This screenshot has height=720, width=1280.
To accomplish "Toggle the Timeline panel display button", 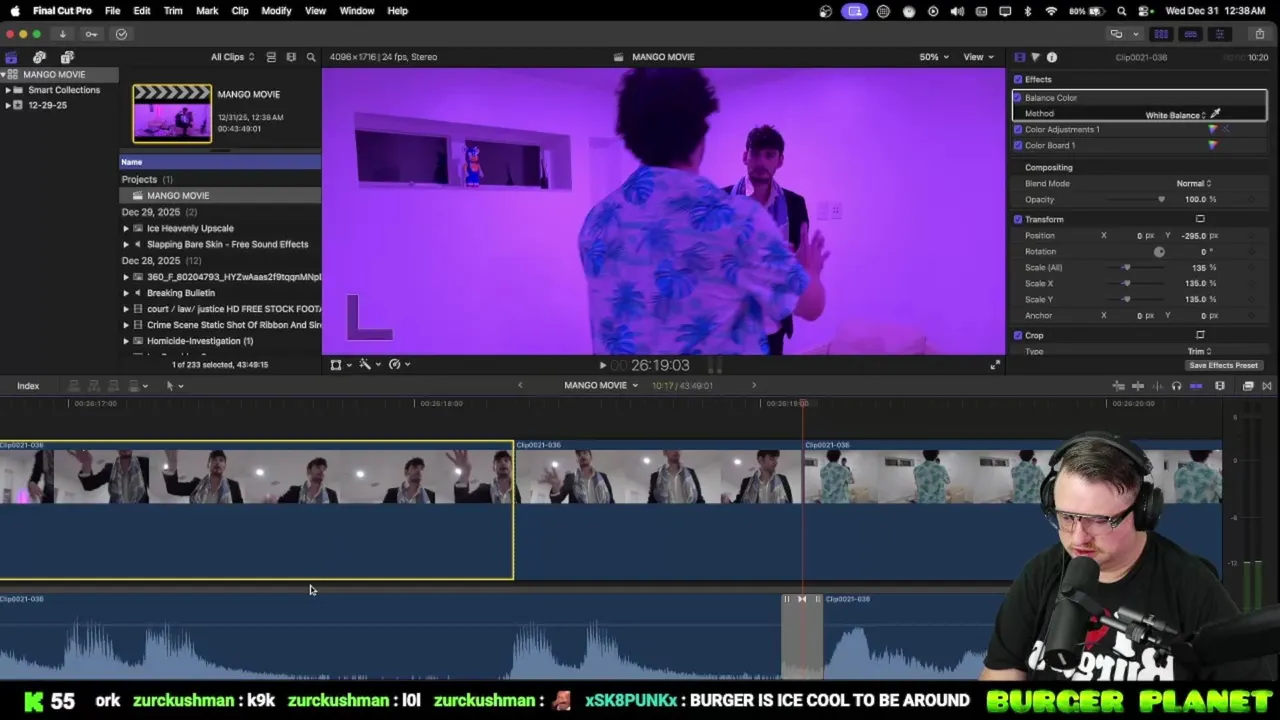I will coord(1190,34).
